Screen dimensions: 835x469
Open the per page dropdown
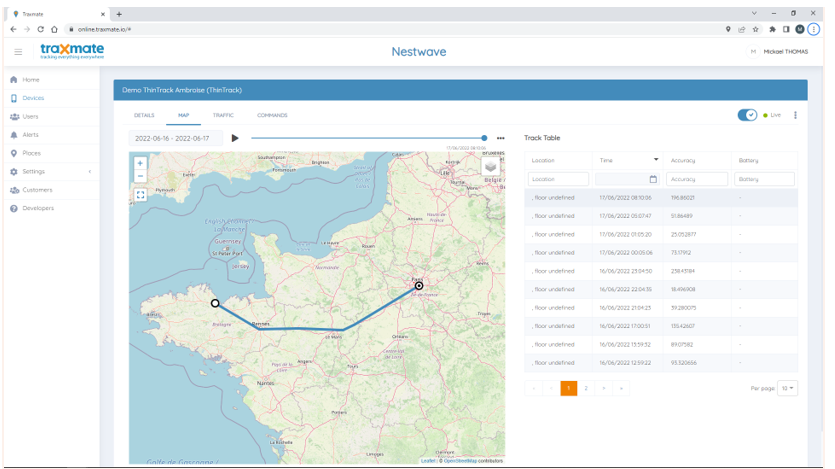tap(787, 388)
